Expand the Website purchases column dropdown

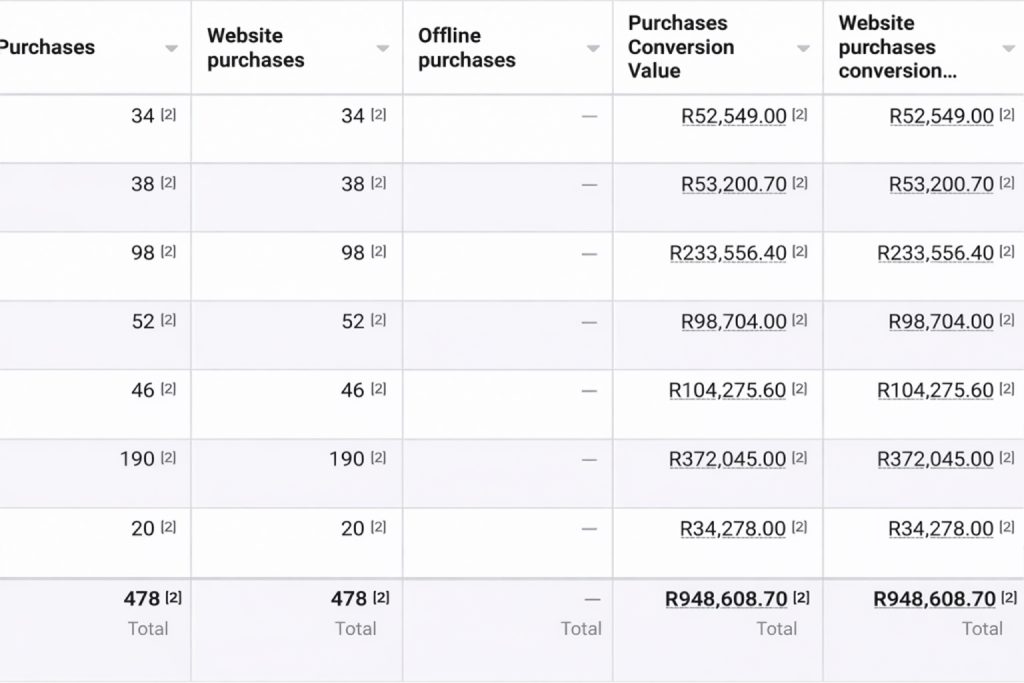pyautogui.click(x=382, y=48)
